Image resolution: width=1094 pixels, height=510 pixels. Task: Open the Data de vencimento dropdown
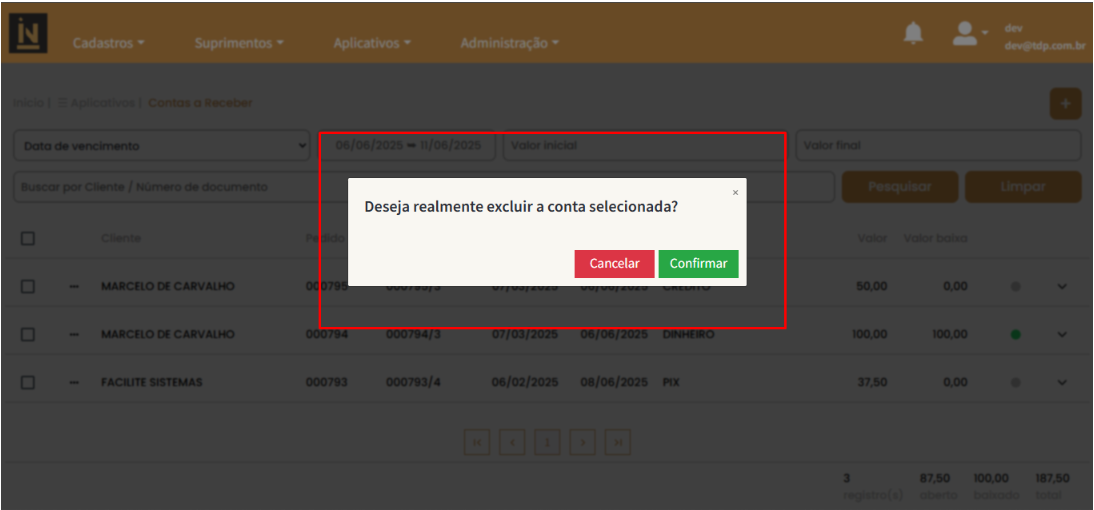[162, 146]
